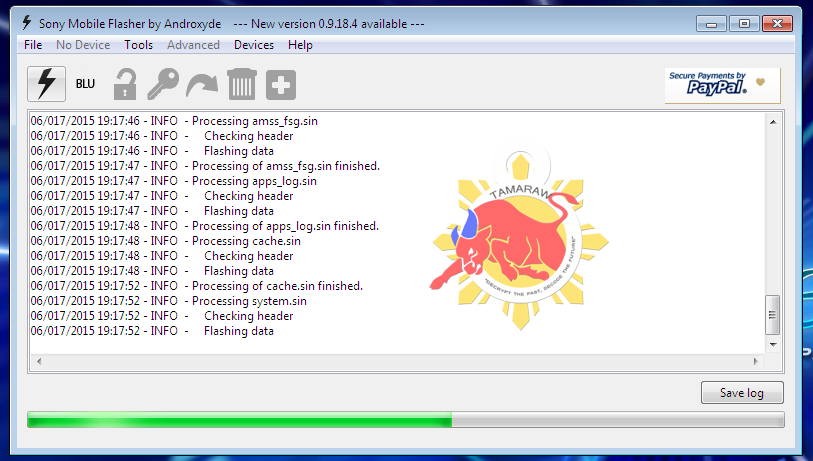The height and width of the screenshot is (461, 813).
Task: Click the PayPal secure payments donate button
Action: coord(722,86)
